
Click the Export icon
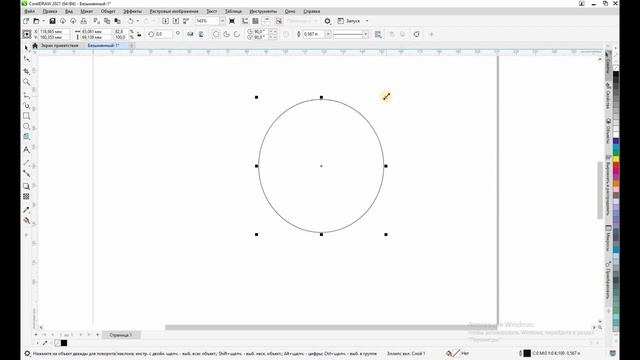coord(176,21)
